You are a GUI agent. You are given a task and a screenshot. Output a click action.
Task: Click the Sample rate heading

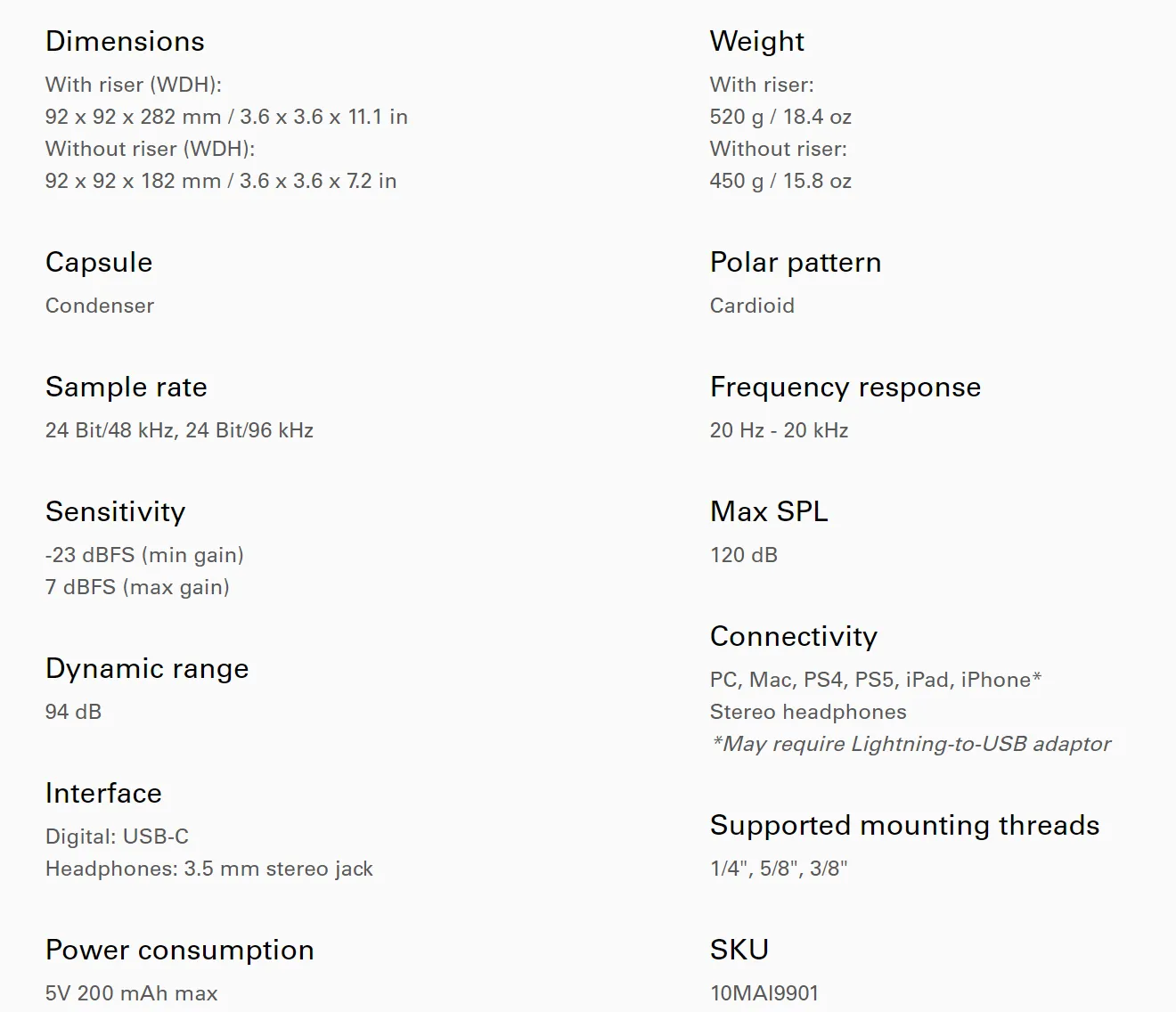(x=127, y=388)
